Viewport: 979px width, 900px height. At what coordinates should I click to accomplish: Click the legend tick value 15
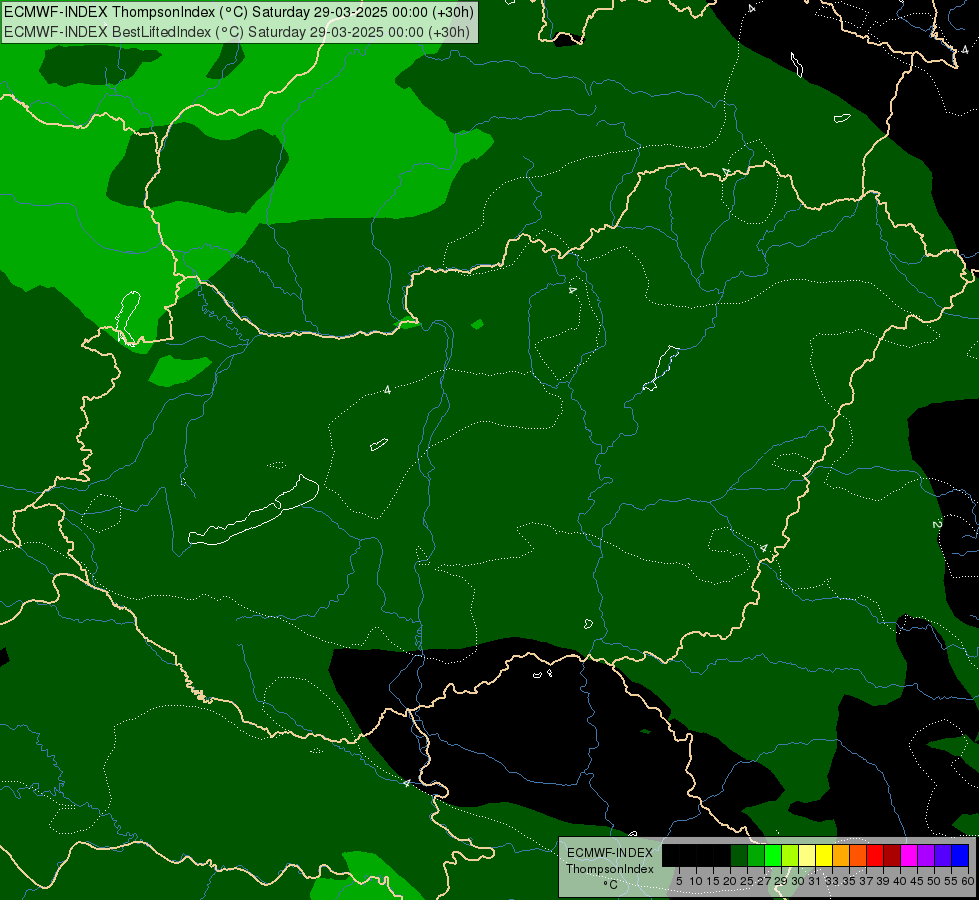(x=713, y=881)
